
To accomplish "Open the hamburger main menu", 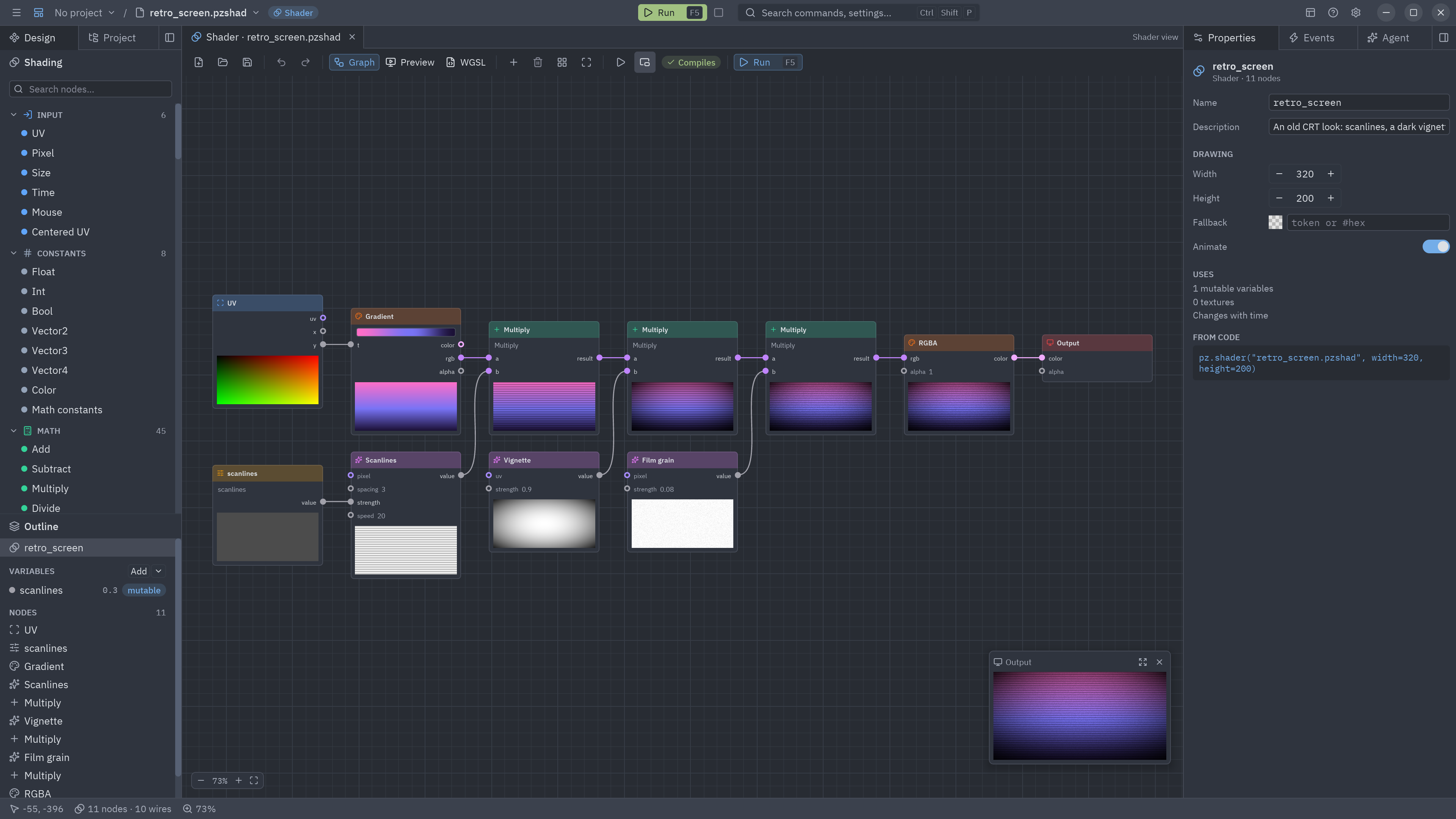I will pos(16,13).
